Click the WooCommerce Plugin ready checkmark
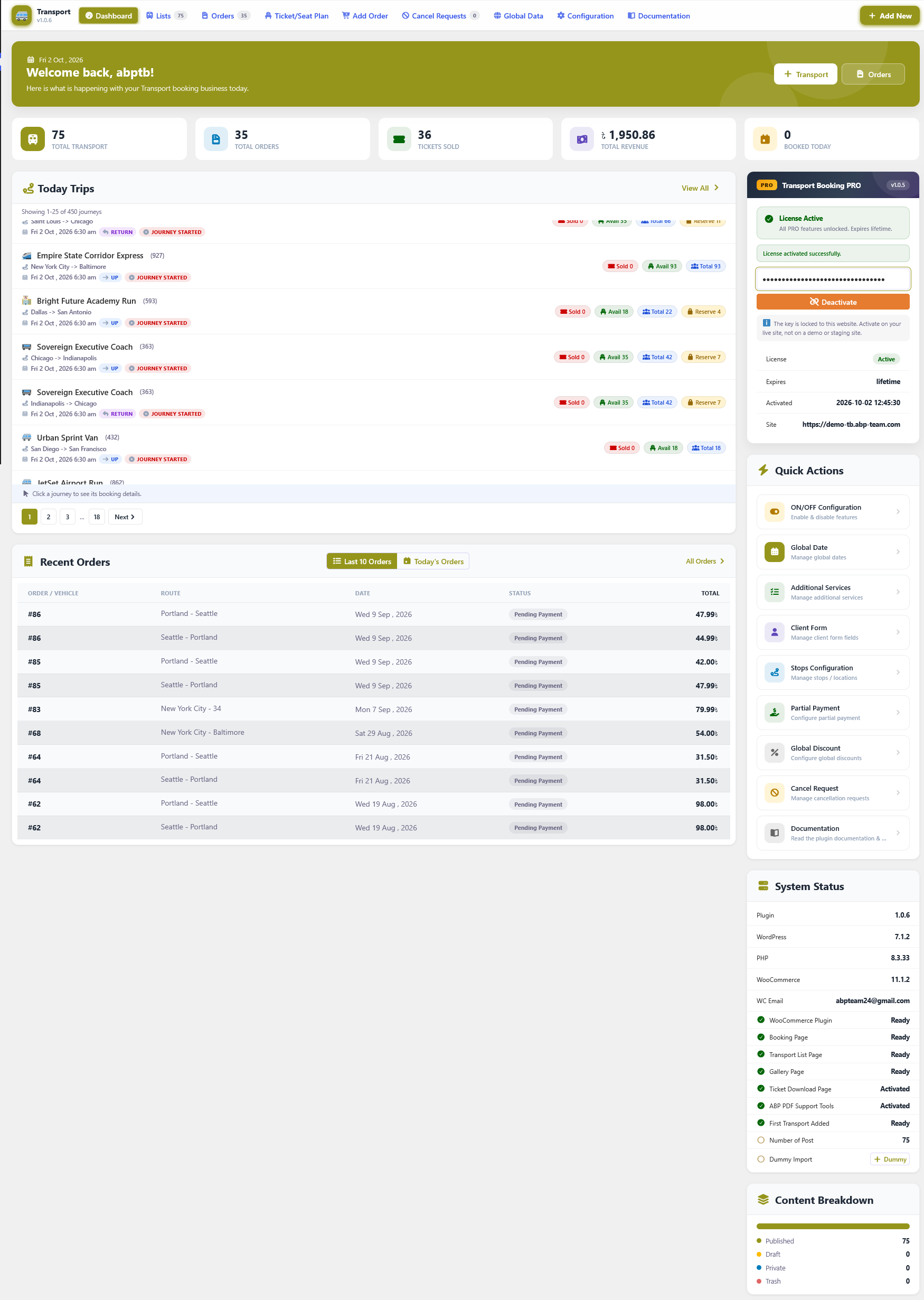The image size is (924, 1300). pos(761,1020)
